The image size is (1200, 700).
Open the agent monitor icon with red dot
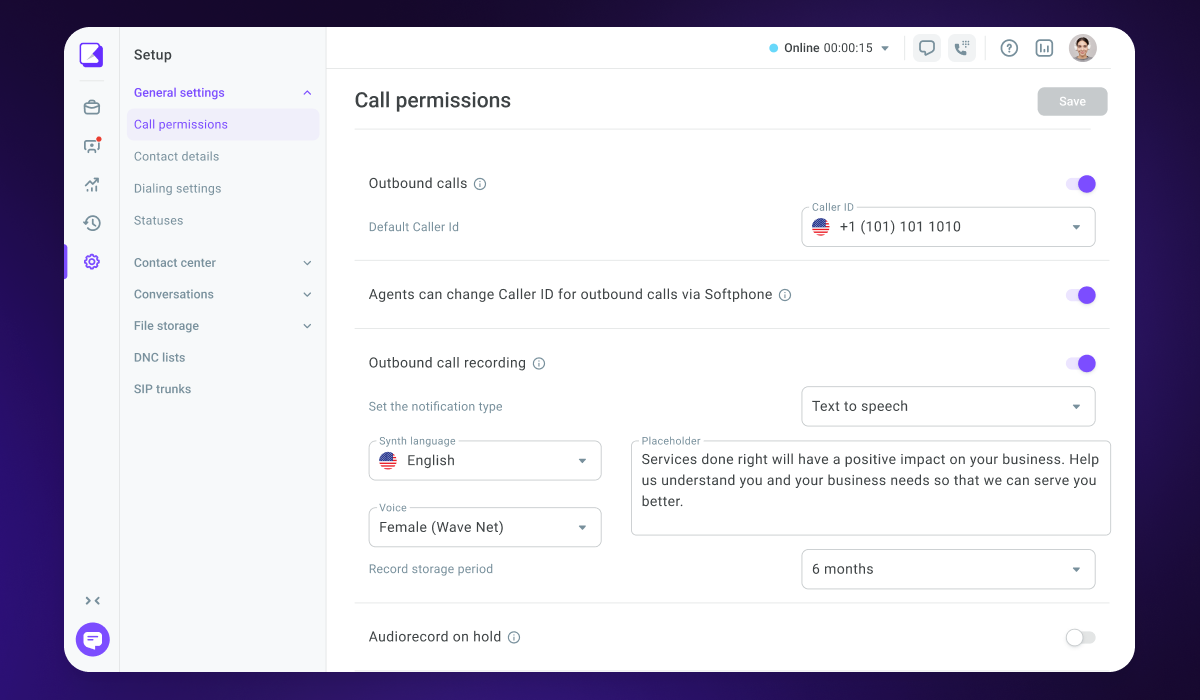click(x=92, y=146)
